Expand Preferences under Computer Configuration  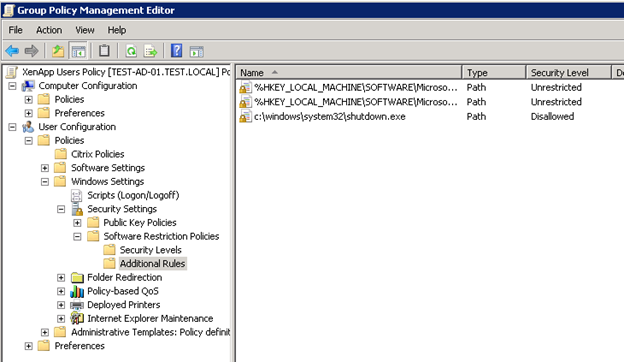(x=28, y=113)
